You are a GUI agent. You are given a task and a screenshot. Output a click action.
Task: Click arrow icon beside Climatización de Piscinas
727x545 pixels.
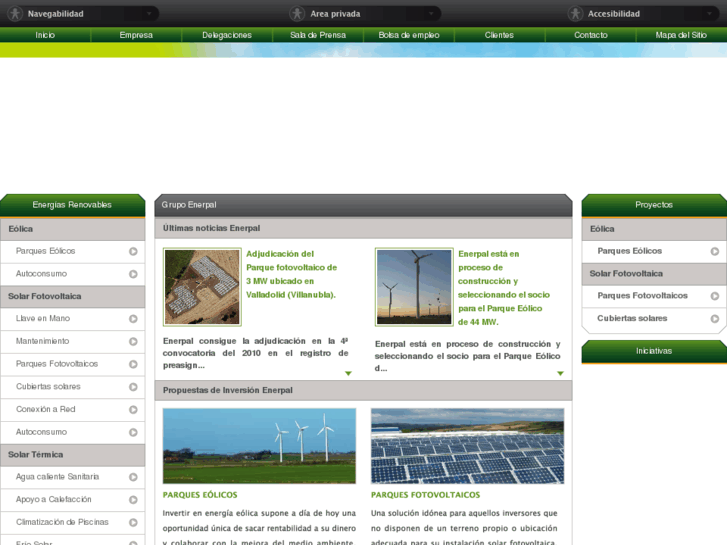133,523
